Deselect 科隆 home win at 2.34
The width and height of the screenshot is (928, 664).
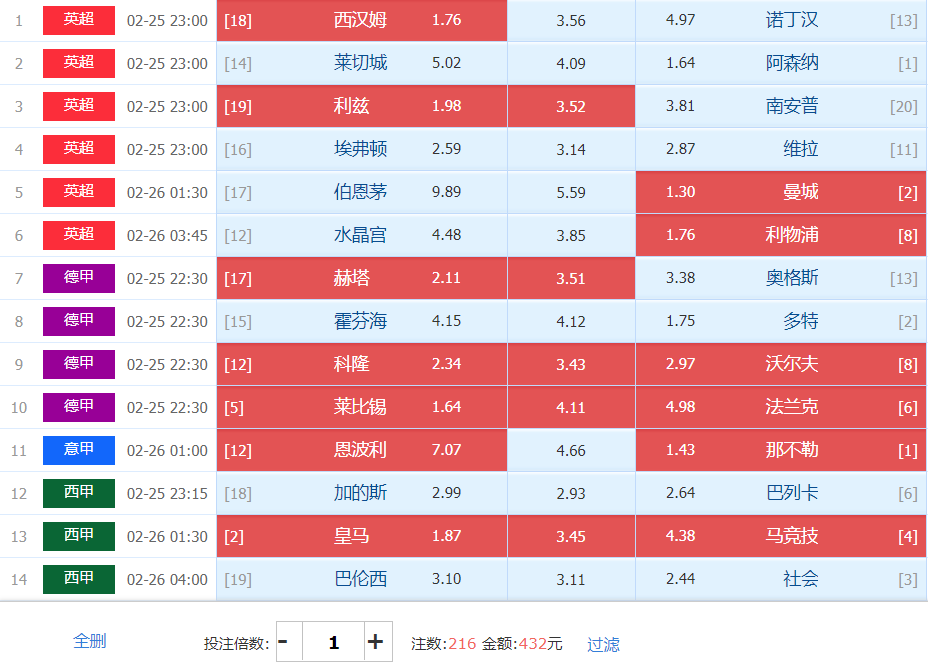pos(362,364)
